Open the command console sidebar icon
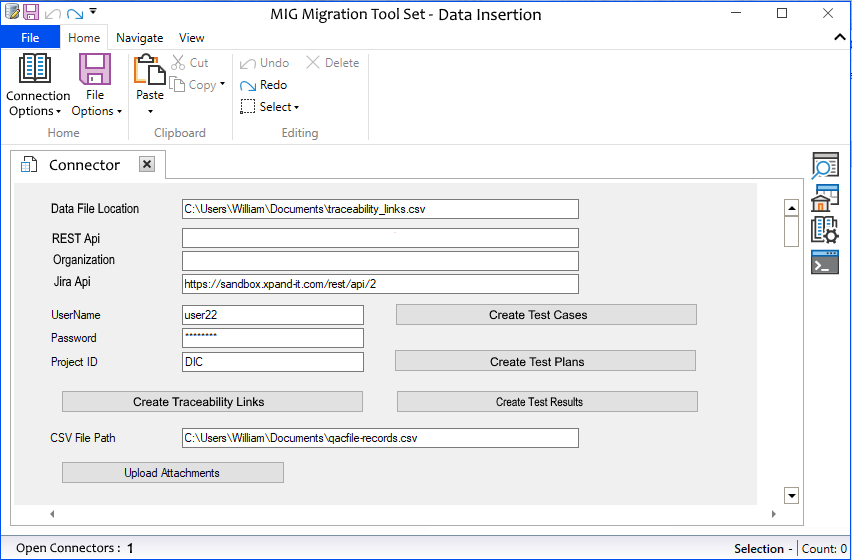Screen dimensions: 852x560 click(825, 262)
